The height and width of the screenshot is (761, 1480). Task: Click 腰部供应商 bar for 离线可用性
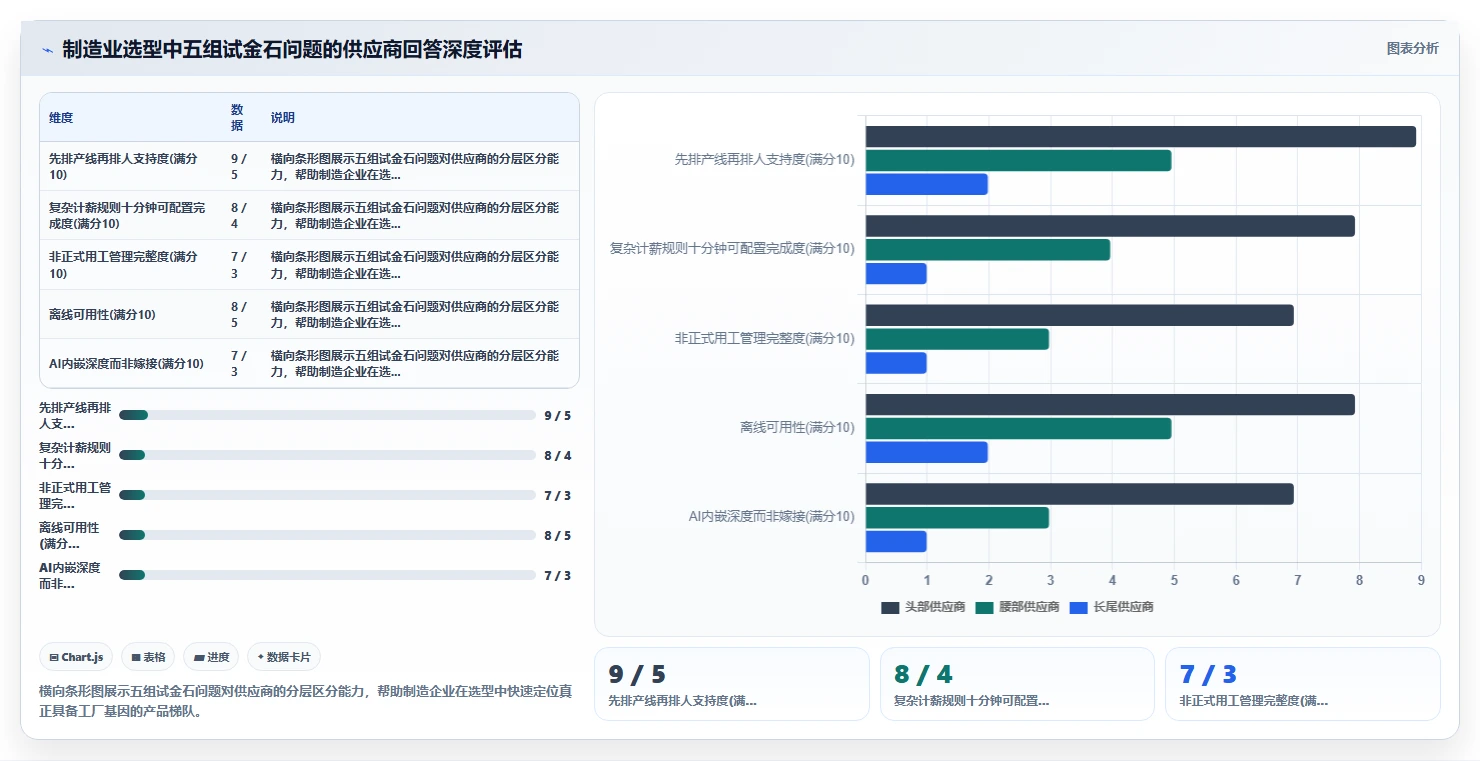[1018, 428]
